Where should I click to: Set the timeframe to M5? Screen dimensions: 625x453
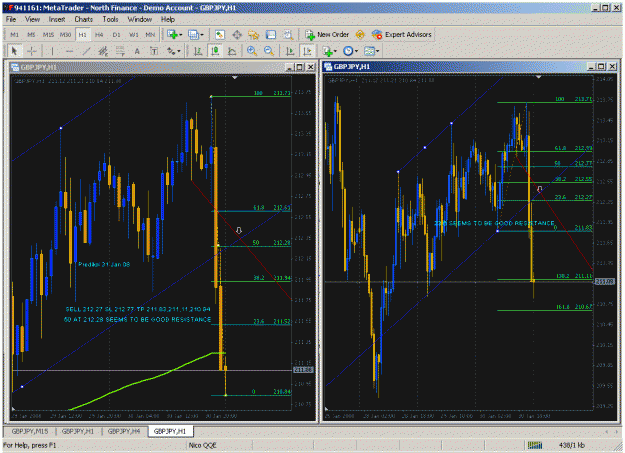click(31, 35)
